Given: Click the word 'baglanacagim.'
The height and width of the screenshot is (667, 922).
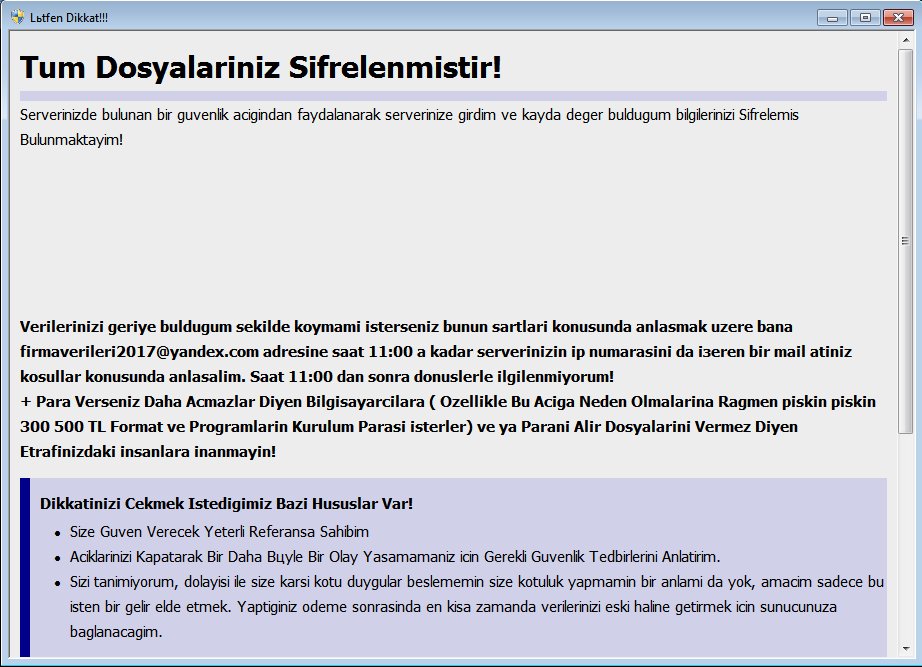Looking at the screenshot, I should (116, 632).
